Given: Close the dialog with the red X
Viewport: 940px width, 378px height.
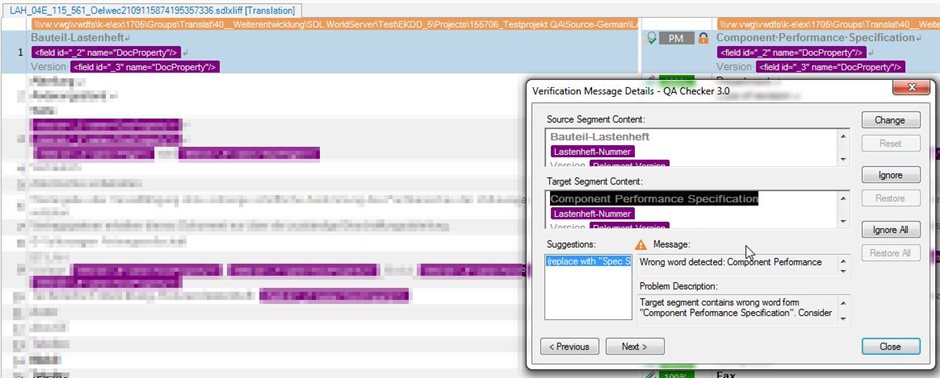Looking at the screenshot, I should click(x=911, y=87).
